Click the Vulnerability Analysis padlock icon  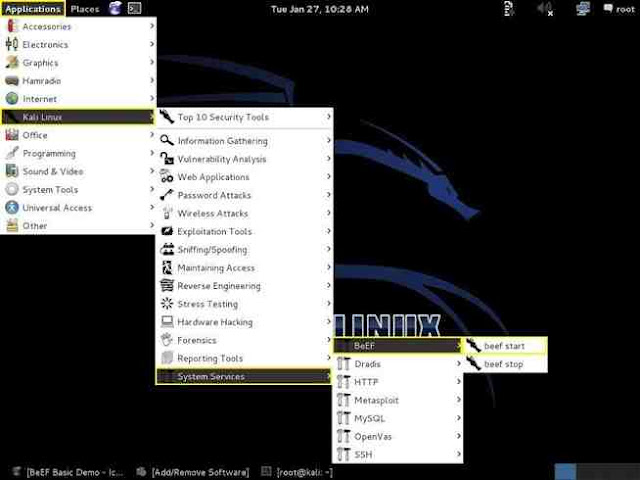pyautogui.click(x=167, y=159)
